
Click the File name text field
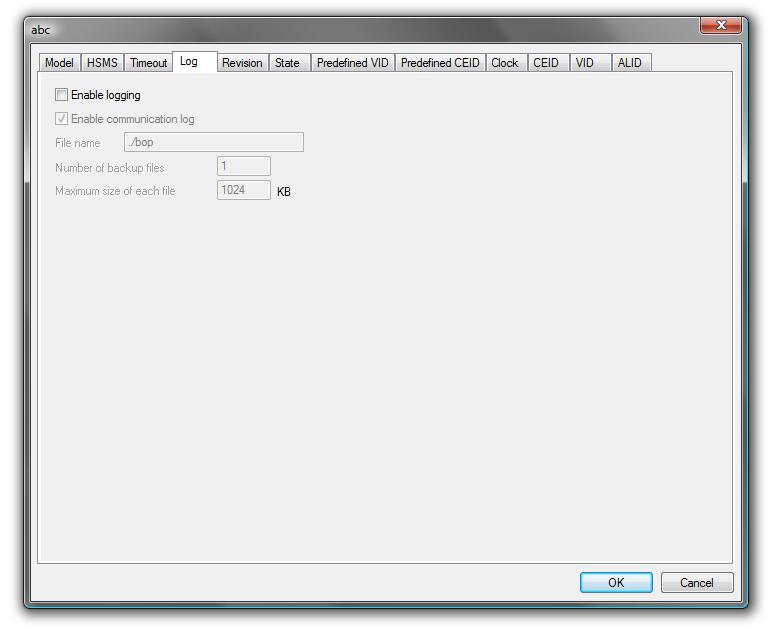pos(213,143)
